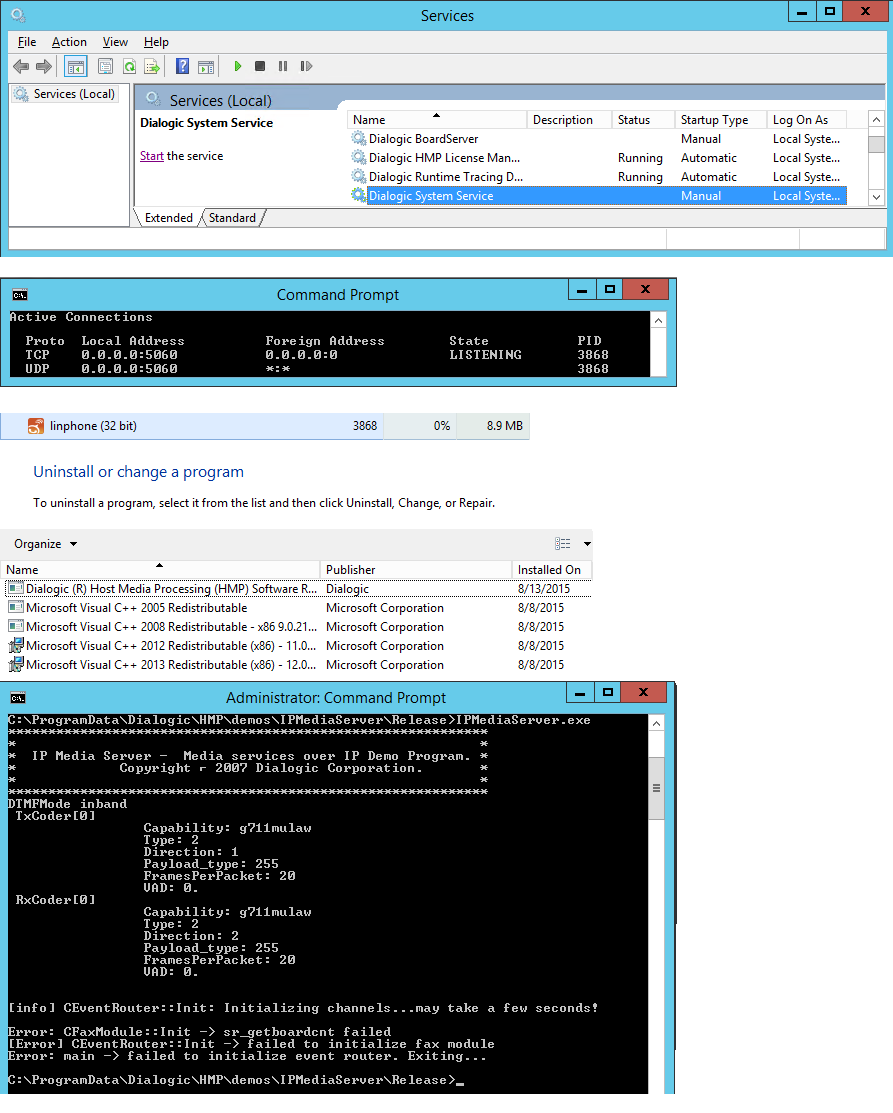Open the Help menu in Services
The image size is (893, 1113).
click(x=156, y=42)
